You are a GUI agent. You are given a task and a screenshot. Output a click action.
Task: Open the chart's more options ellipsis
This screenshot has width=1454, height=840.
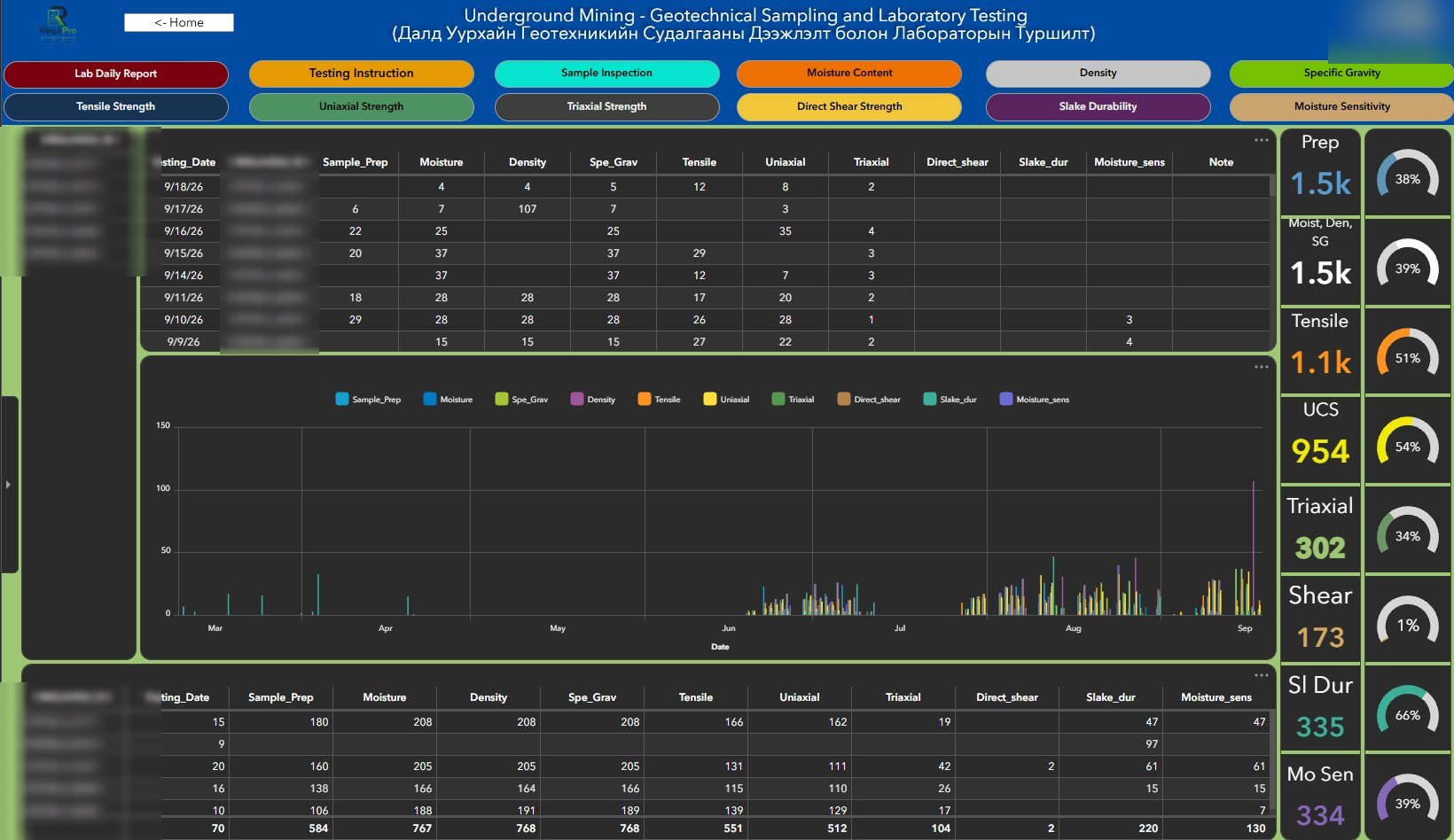[1261, 367]
